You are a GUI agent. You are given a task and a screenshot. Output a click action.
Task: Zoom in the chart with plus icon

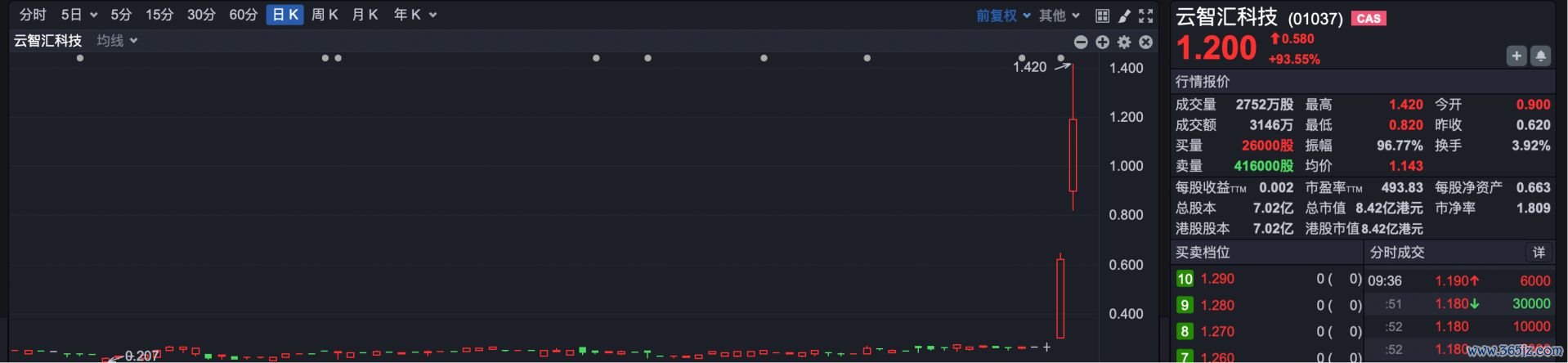tap(1103, 42)
